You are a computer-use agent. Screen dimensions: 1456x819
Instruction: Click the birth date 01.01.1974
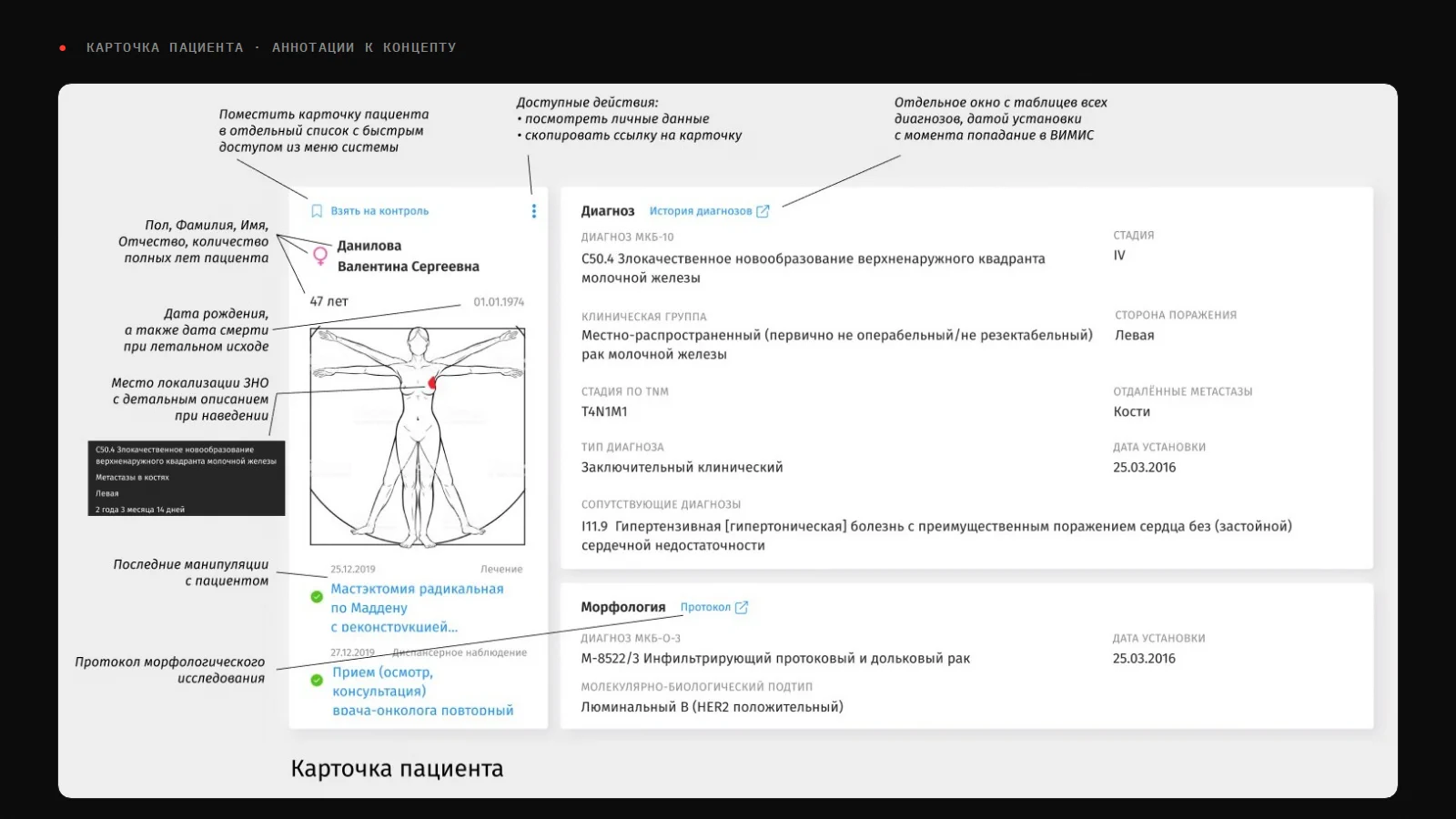499,302
